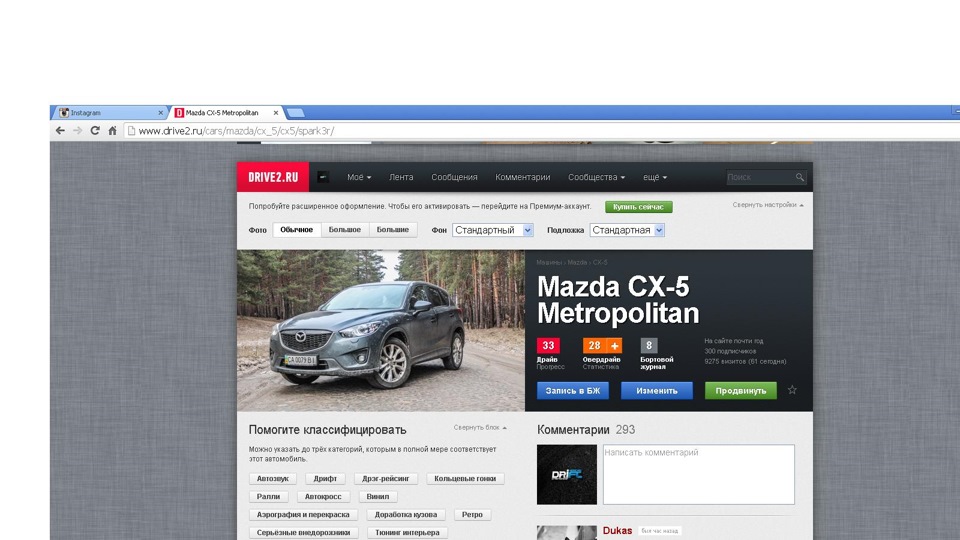Select the Обычное photo size

296,230
